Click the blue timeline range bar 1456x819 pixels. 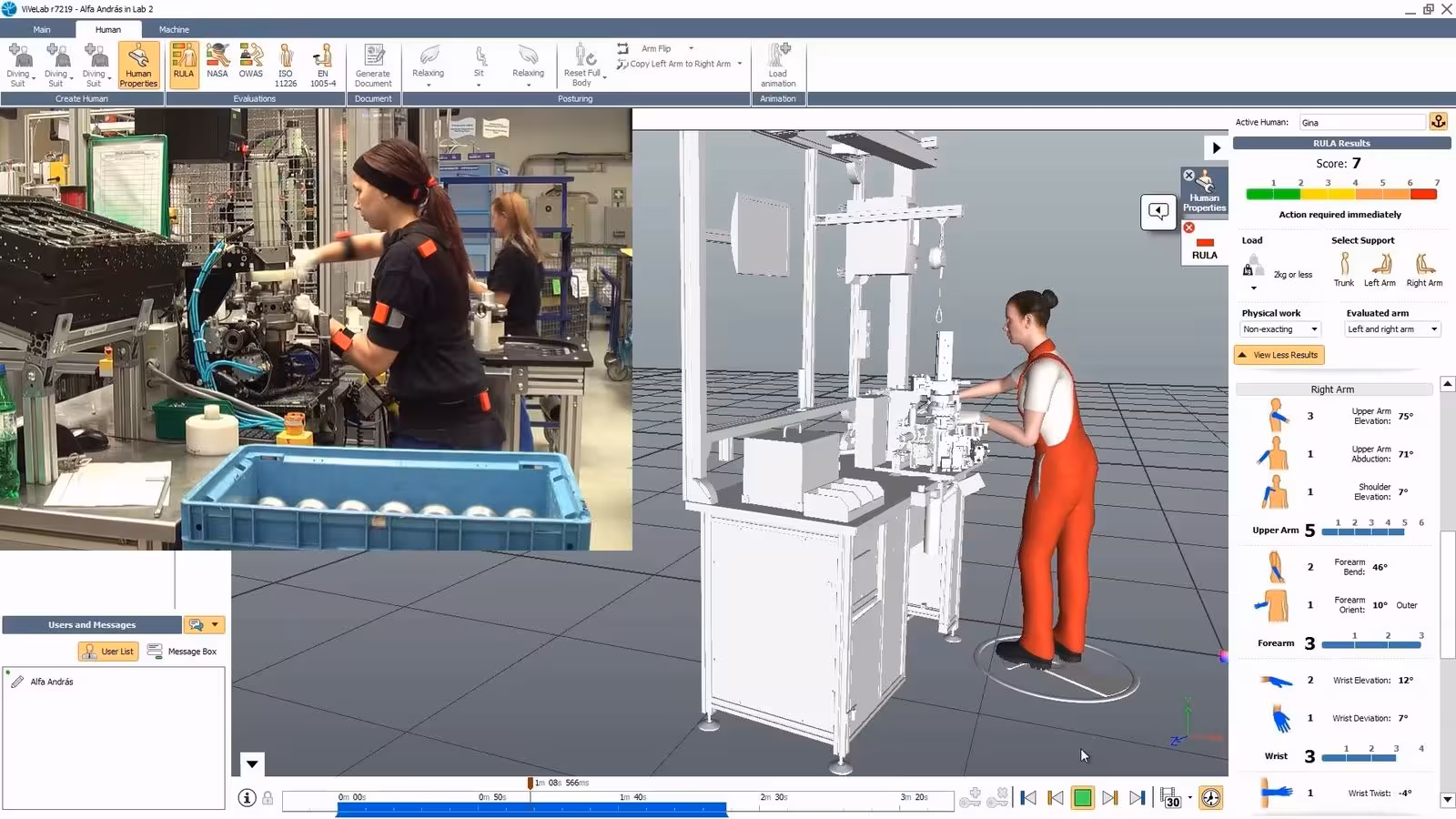[531, 809]
